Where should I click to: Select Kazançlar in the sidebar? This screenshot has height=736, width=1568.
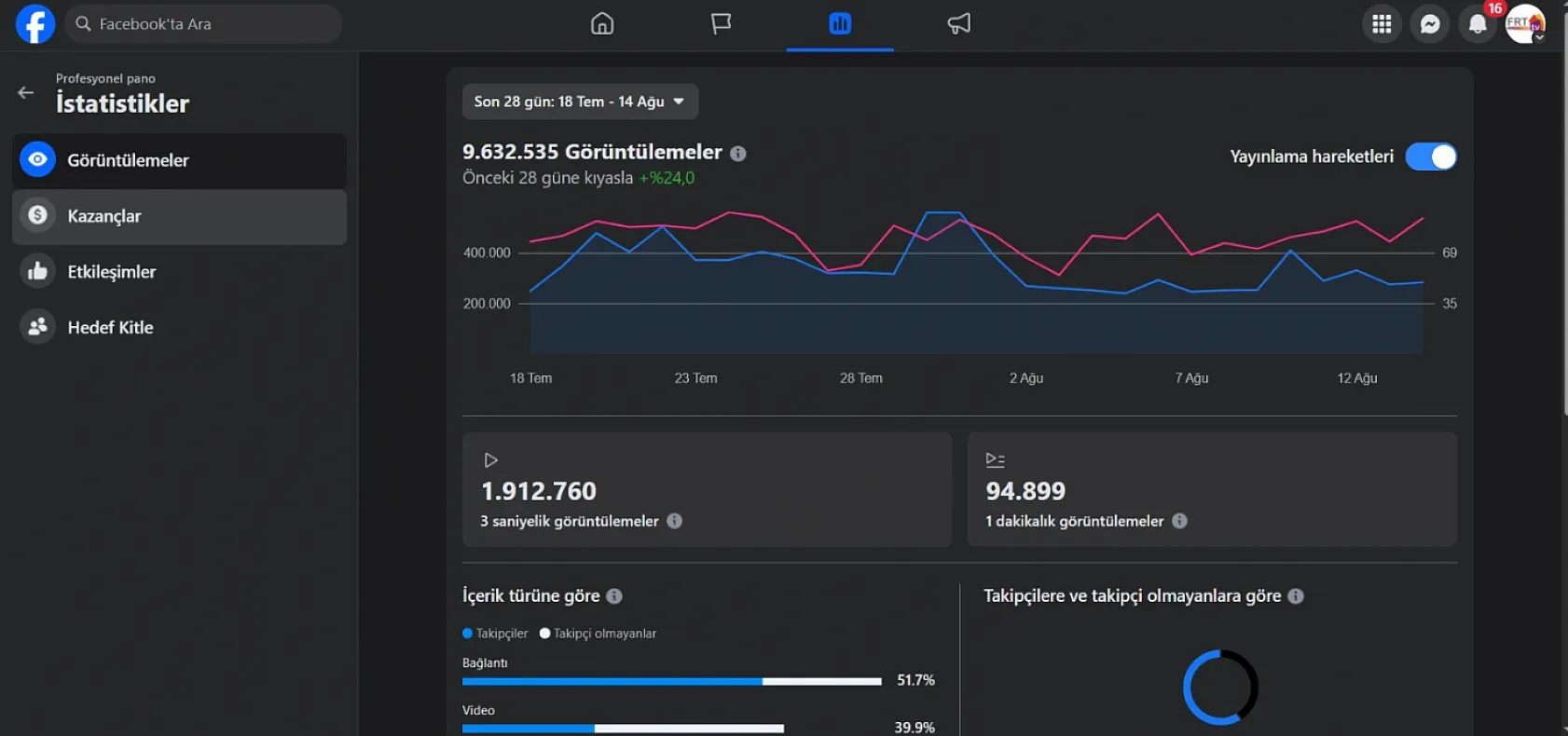click(179, 216)
